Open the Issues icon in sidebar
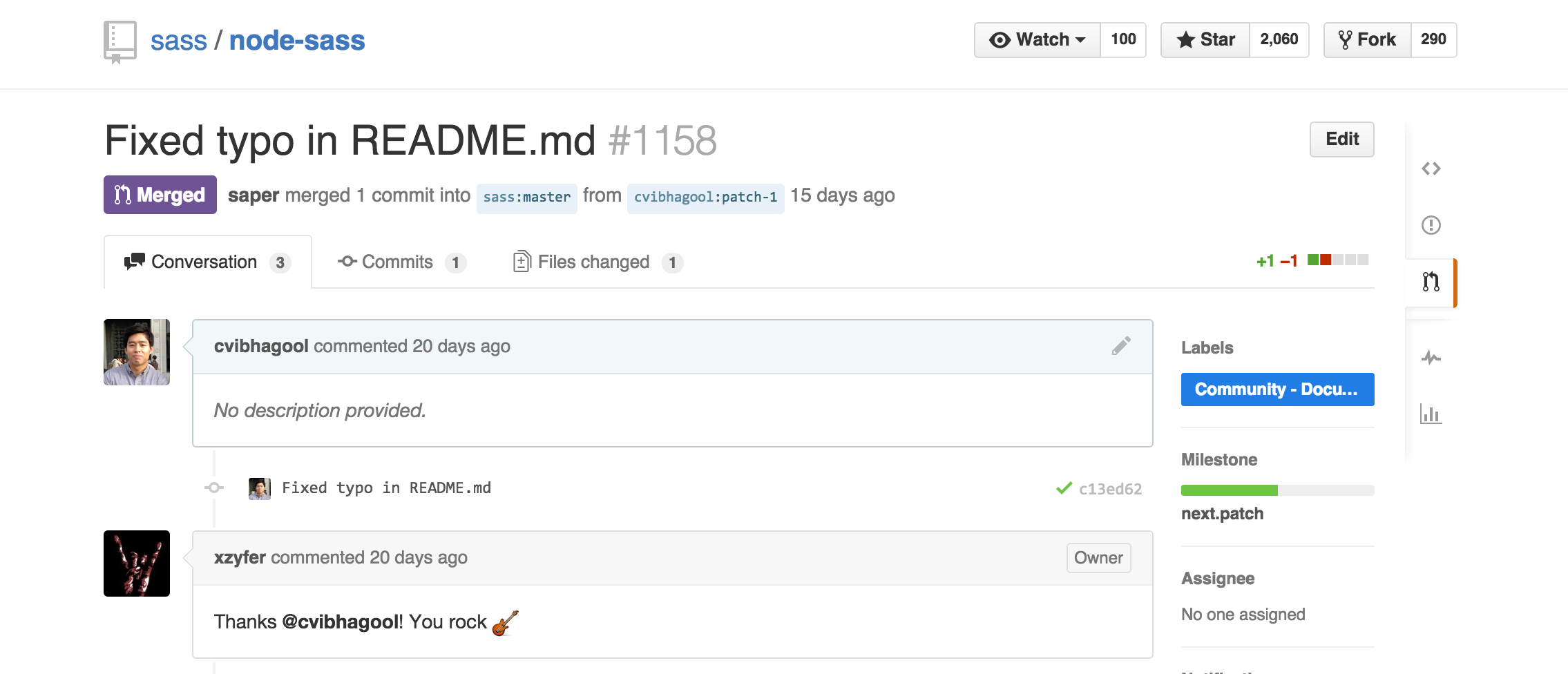The image size is (1568, 674). point(1431,225)
